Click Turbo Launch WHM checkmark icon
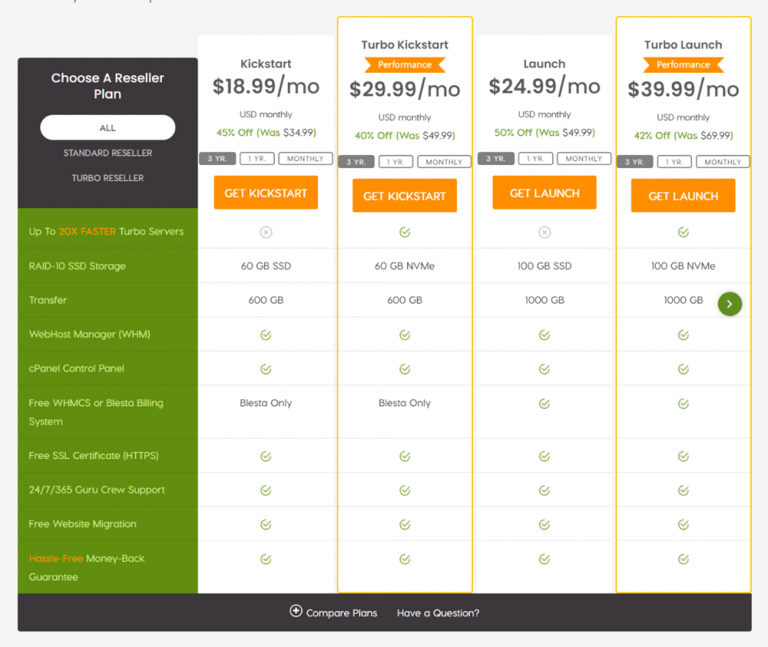The image size is (768, 647). [x=683, y=335]
